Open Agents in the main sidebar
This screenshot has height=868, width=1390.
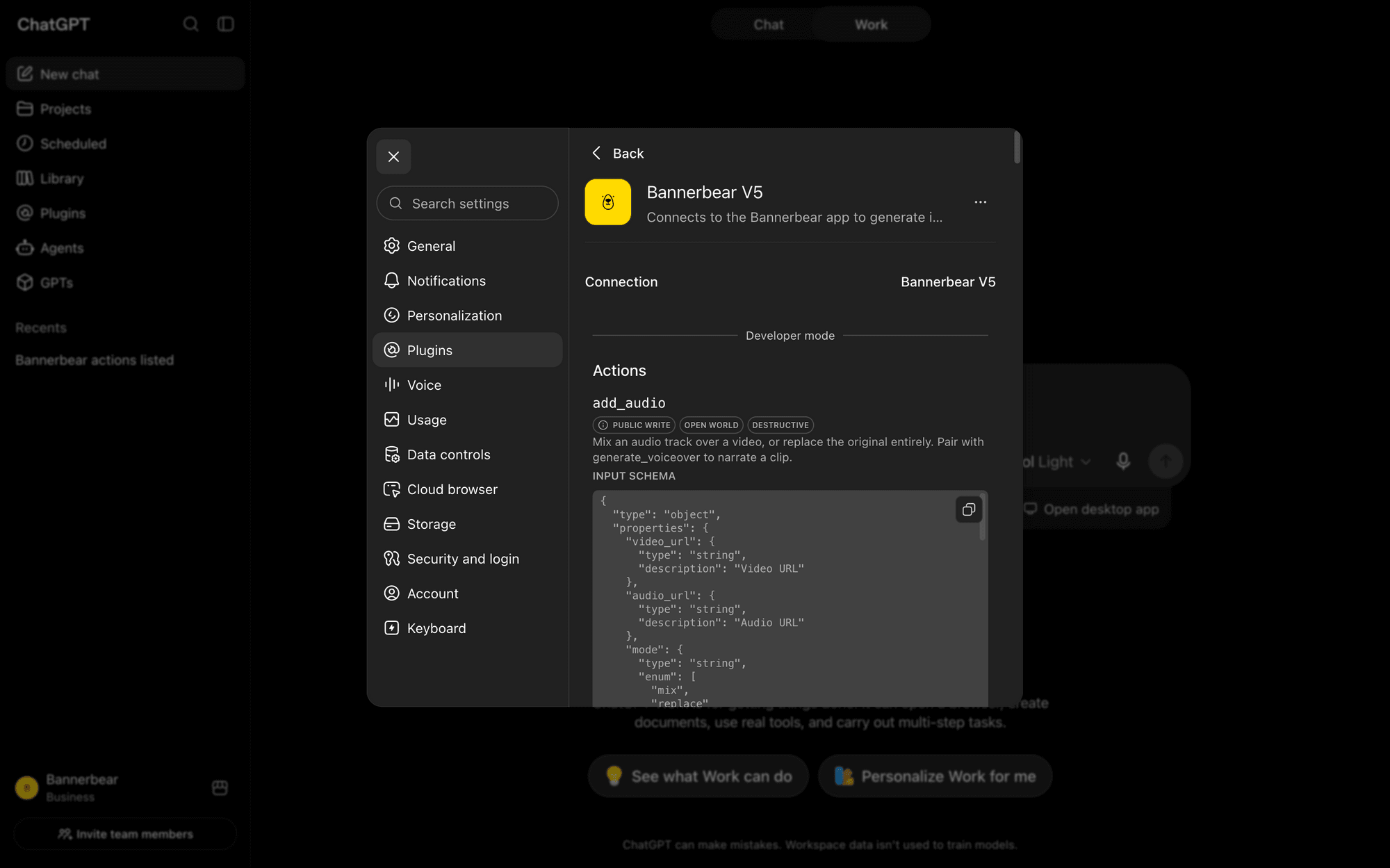pos(125,248)
